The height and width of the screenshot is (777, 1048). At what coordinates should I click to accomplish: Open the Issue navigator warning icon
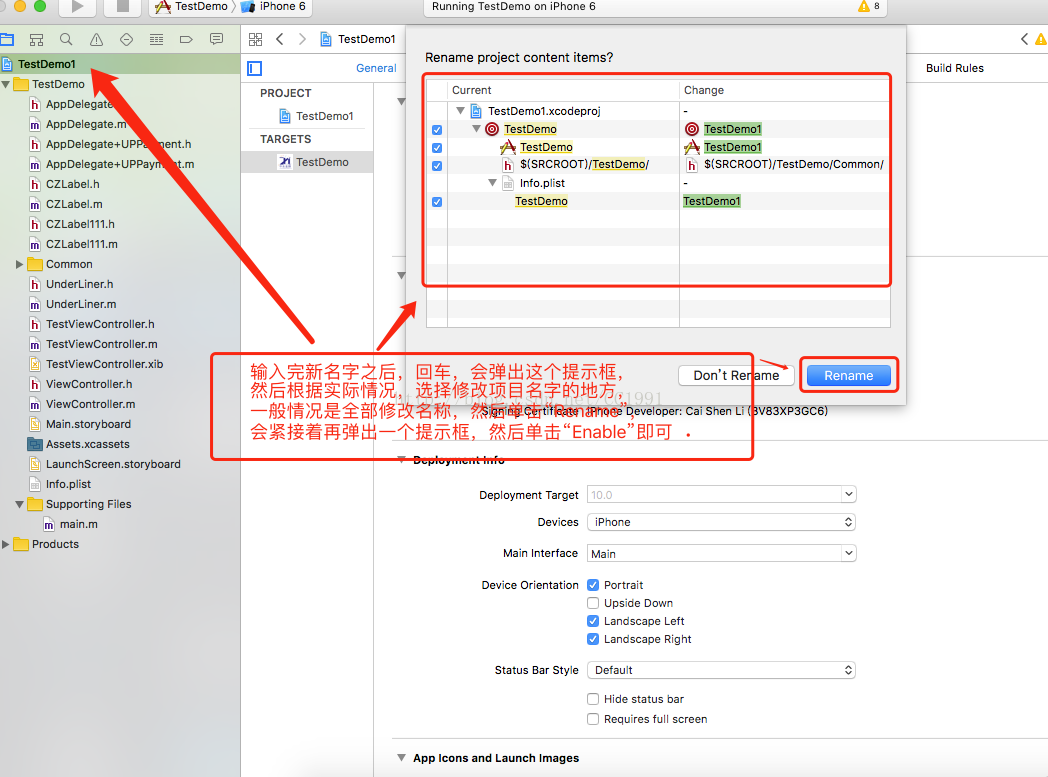click(96, 39)
